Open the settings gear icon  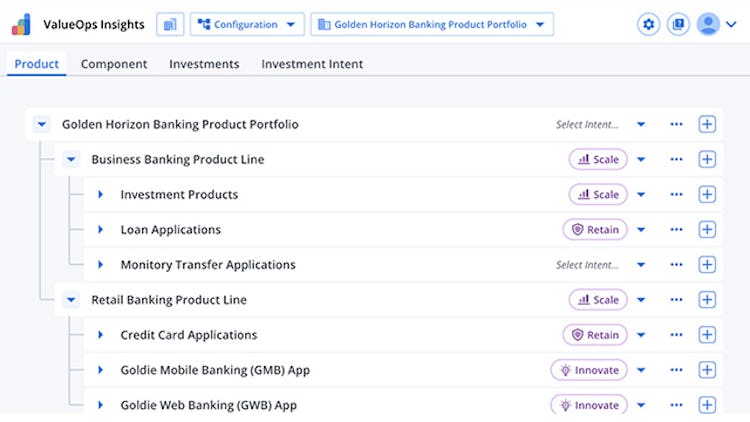648,24
